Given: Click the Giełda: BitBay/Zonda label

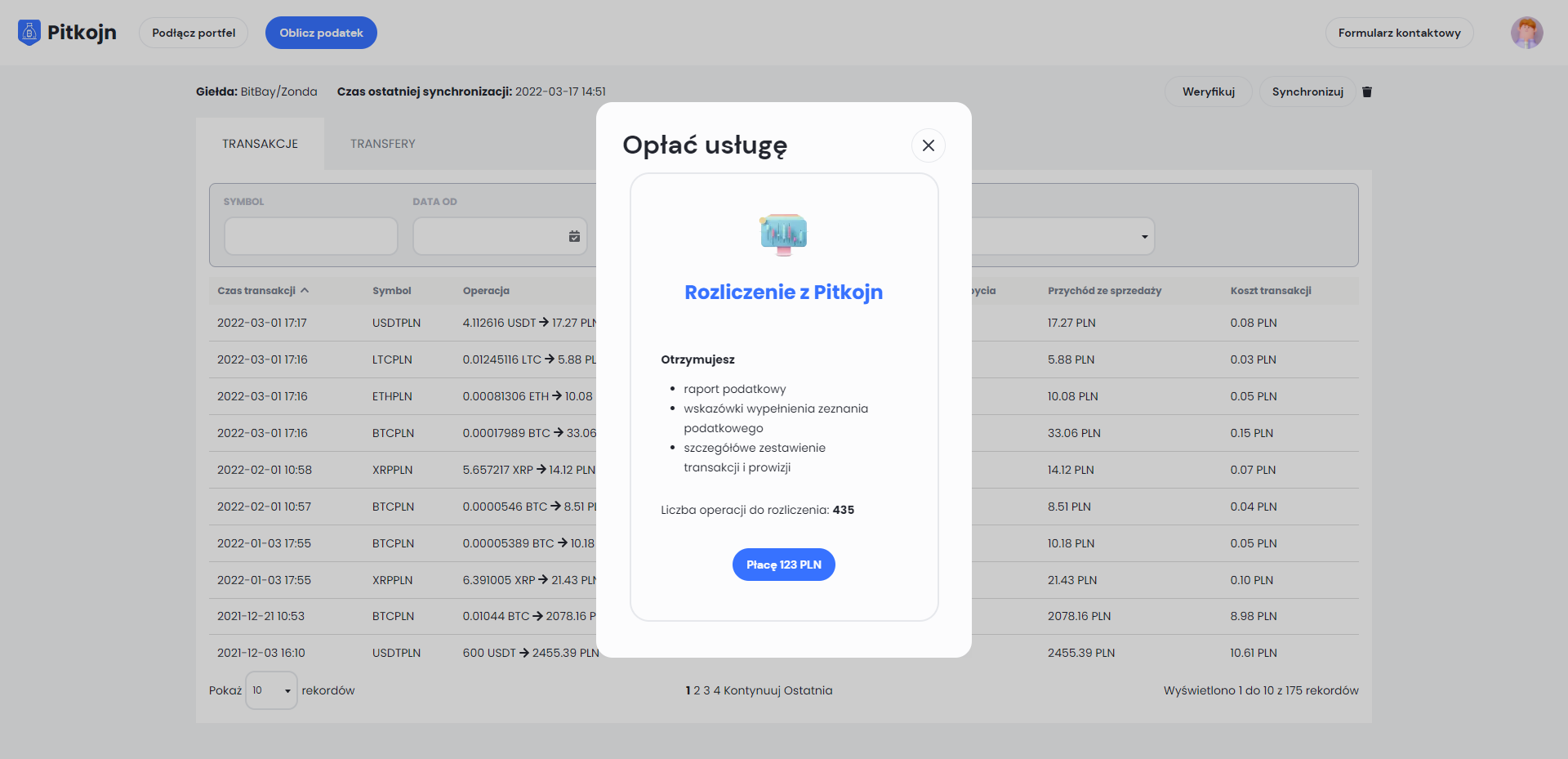Looking at the screenshot, I should pyautogui.click(x=256, y=92).
